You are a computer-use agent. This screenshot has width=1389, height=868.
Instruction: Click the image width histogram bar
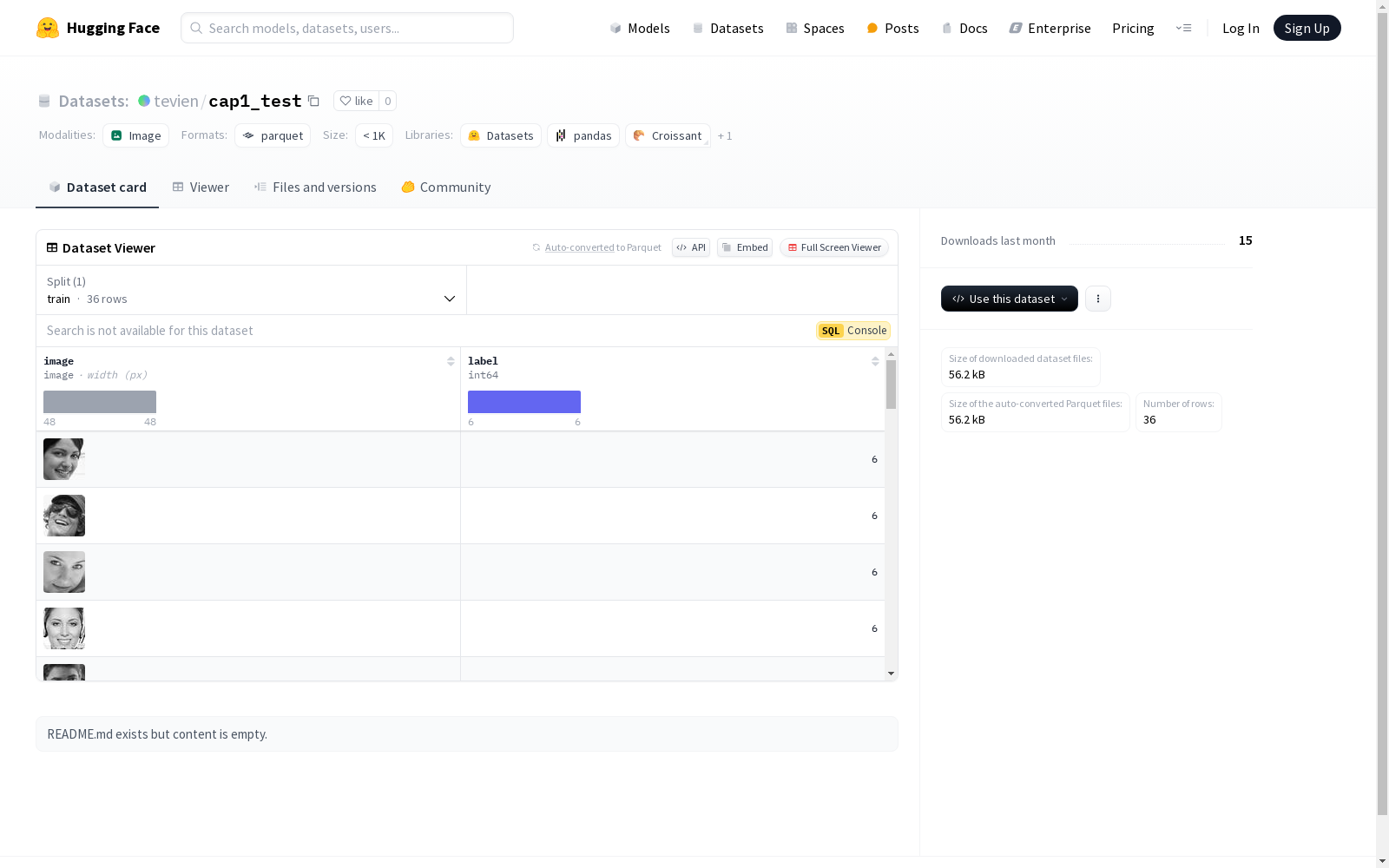(100, 402)
